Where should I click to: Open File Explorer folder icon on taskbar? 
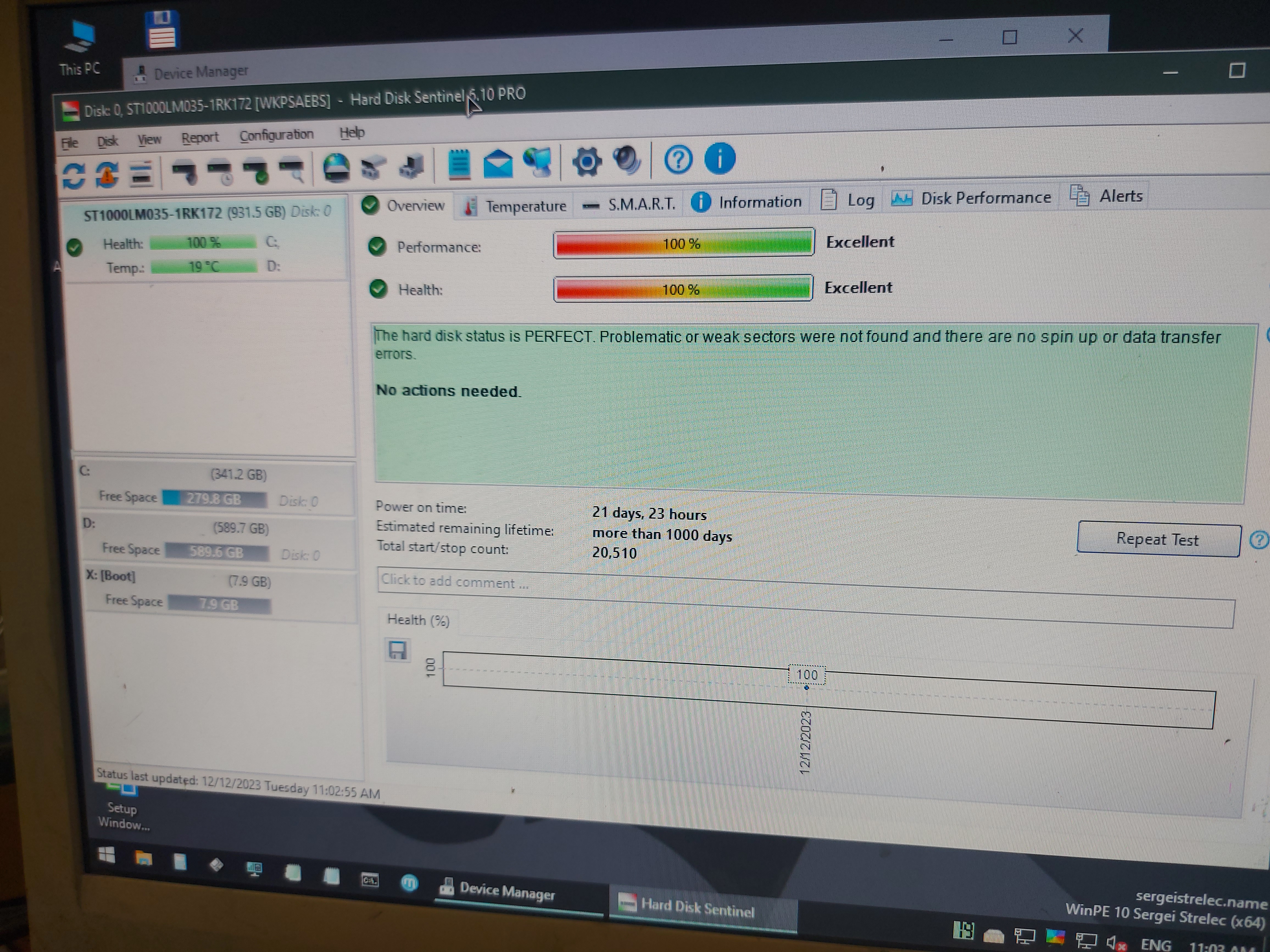tap(143, 858)
